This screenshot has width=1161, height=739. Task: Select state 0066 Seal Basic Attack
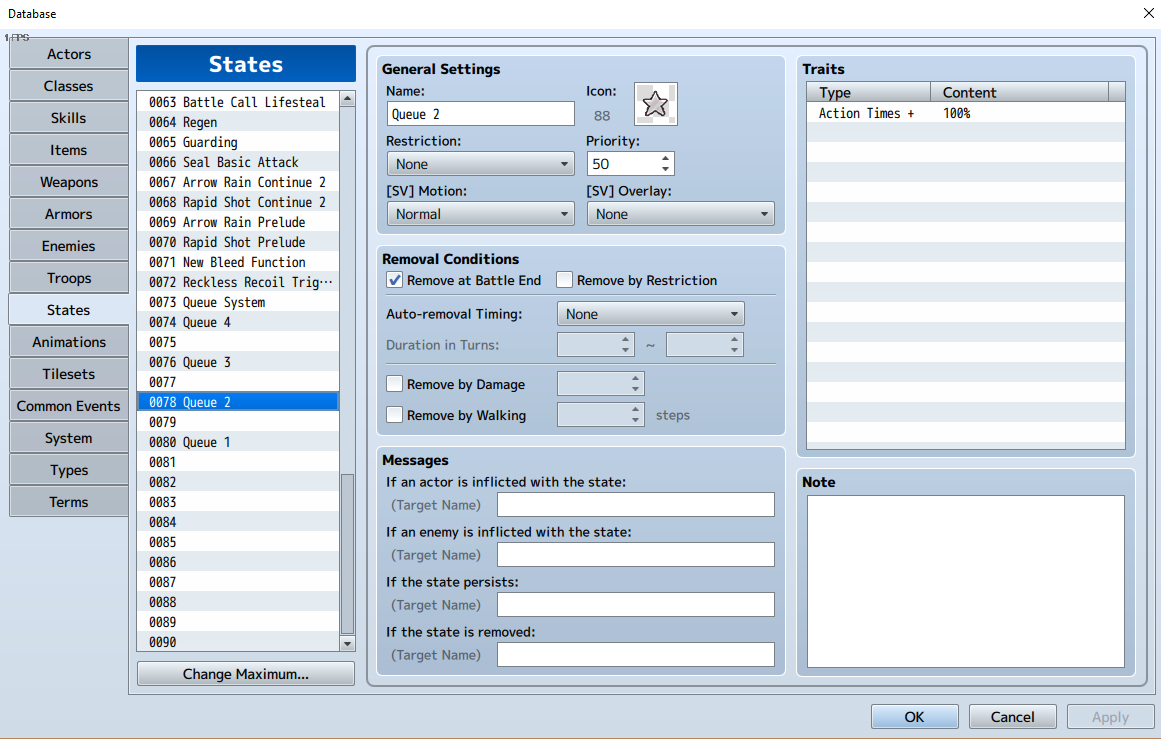[238, 162]
